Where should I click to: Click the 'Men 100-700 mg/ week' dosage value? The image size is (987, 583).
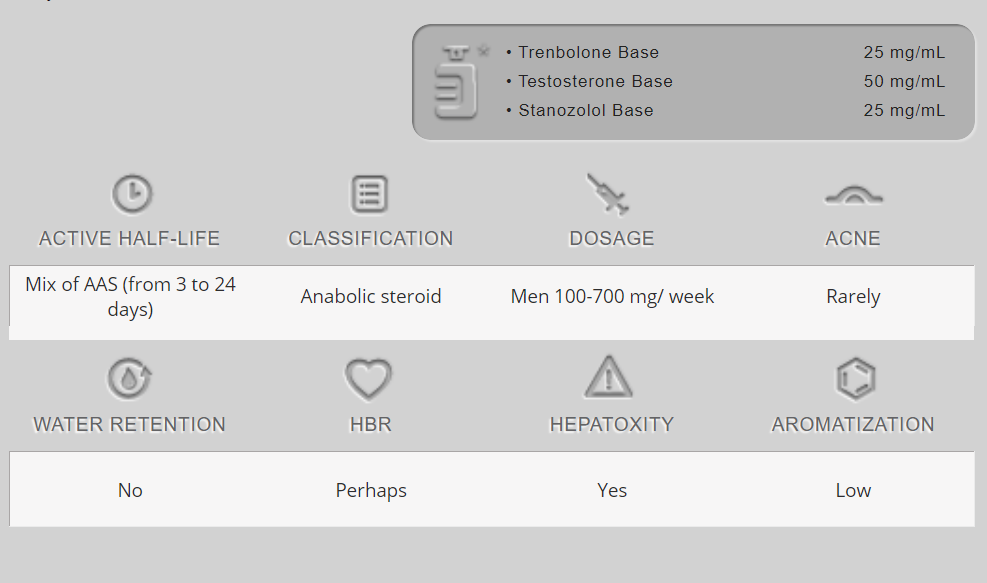pyautogui.click(x=612, y=297)
